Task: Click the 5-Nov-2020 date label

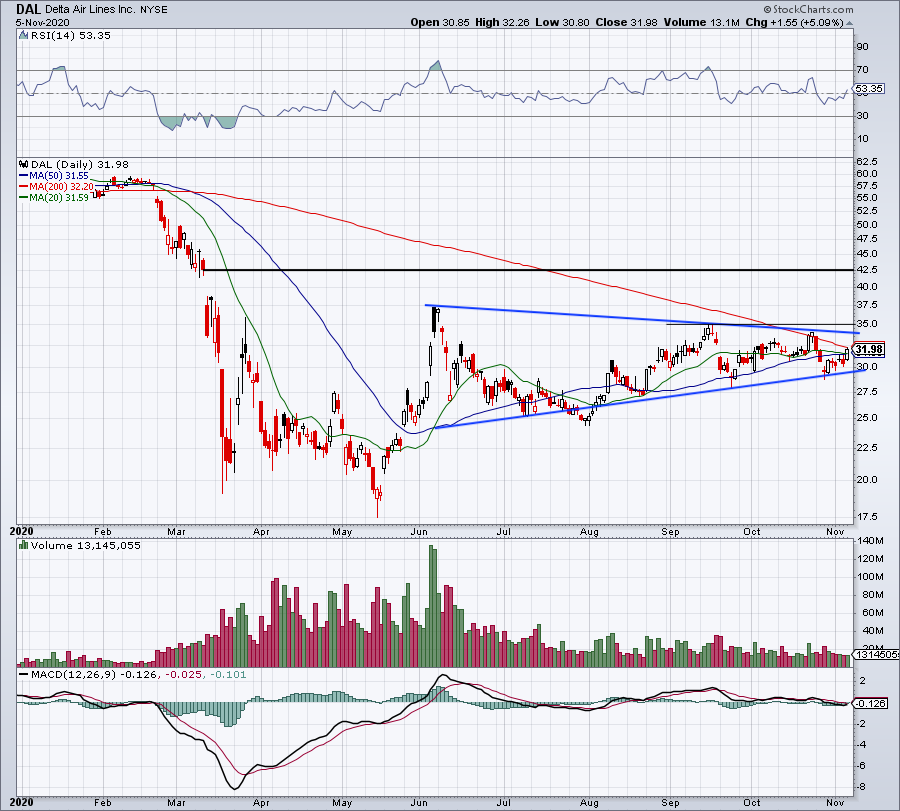Action: click(x=42, y=23)
